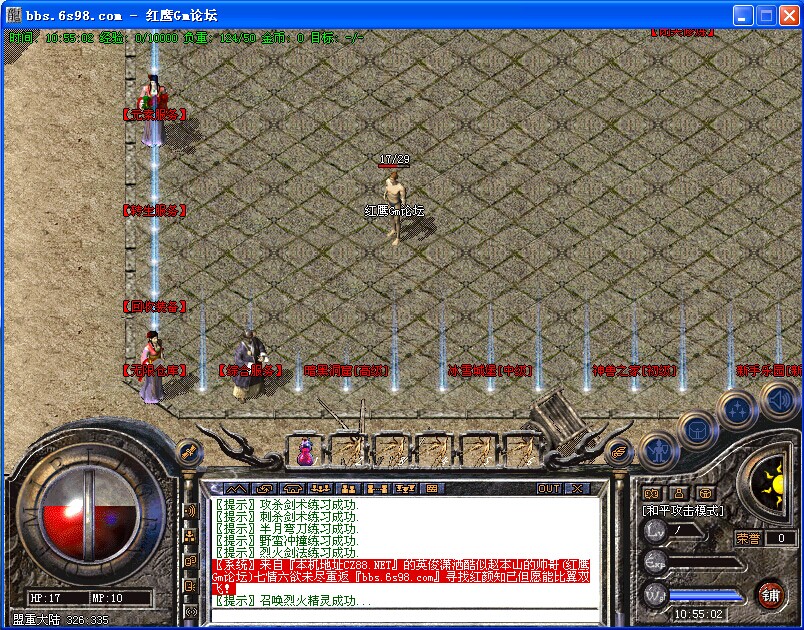
Task: Click the chat-bubbles small button above attack mode
Action: 651,494
